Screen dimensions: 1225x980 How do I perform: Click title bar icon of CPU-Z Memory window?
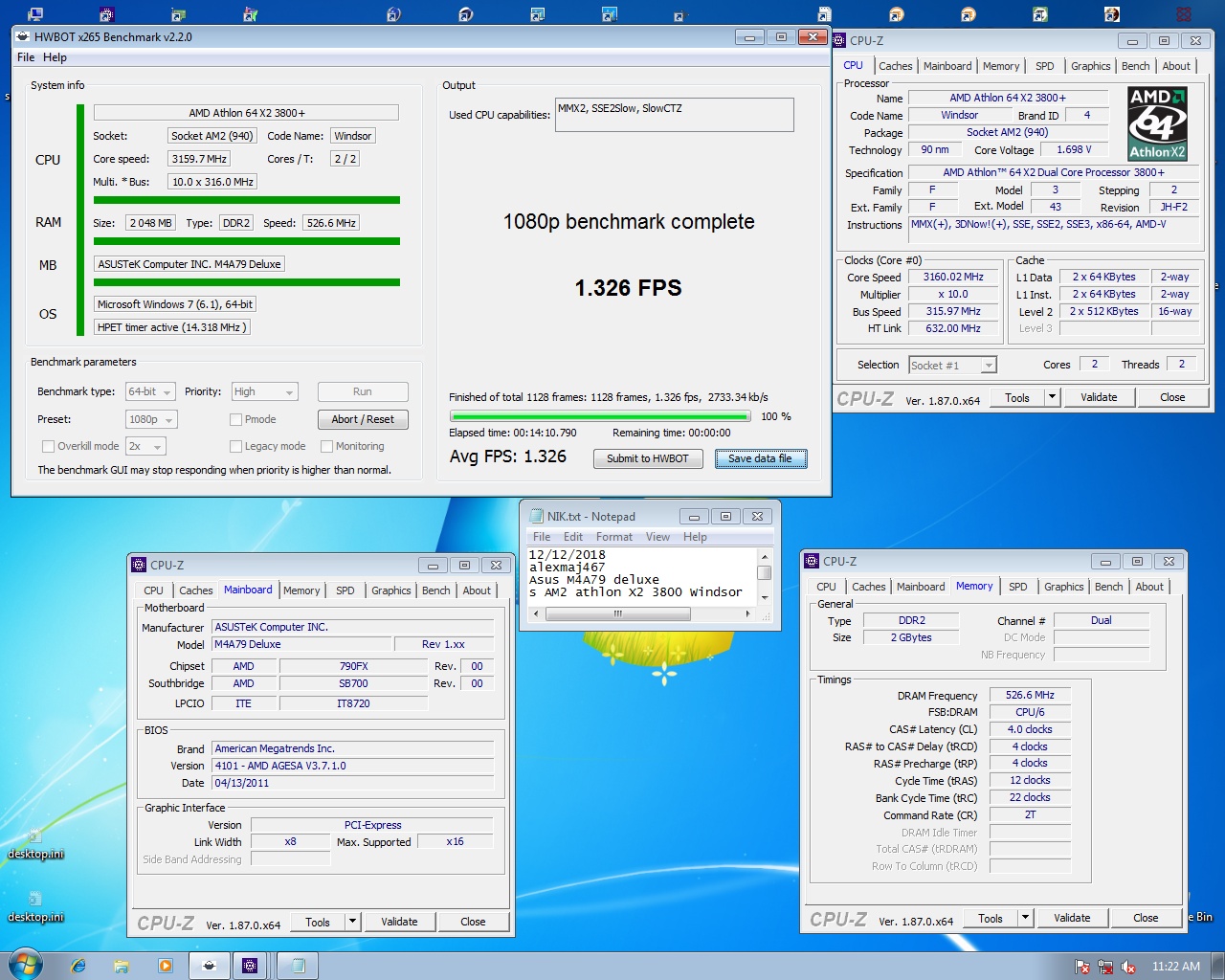pyautogui.click(x=812, y=561)
